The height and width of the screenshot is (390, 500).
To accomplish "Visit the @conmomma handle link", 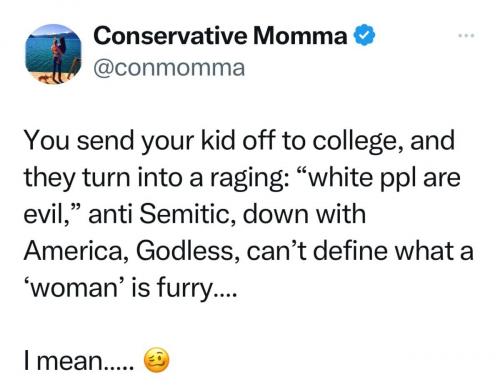I will point(169,68).
